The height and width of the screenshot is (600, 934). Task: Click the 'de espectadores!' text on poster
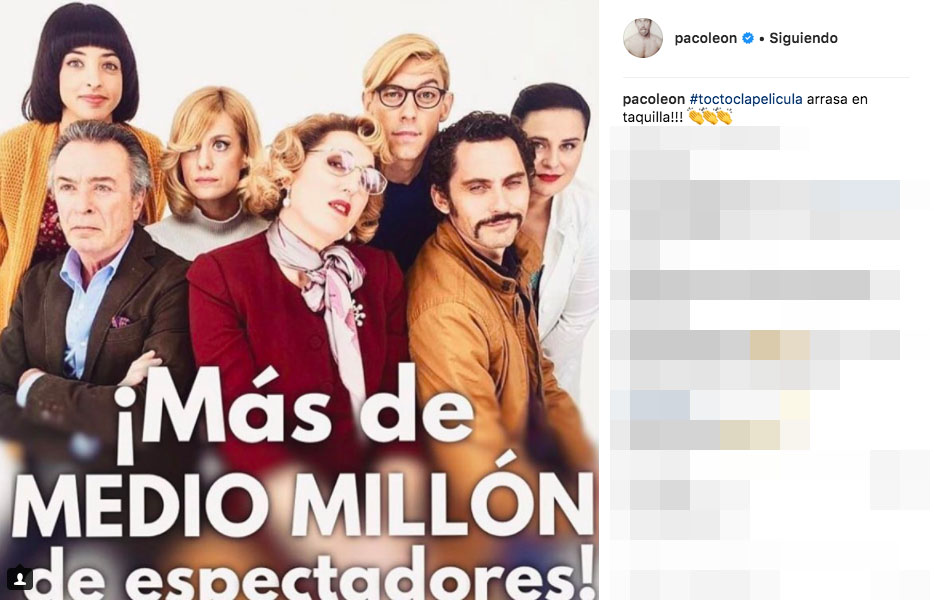tap(316, 570)
